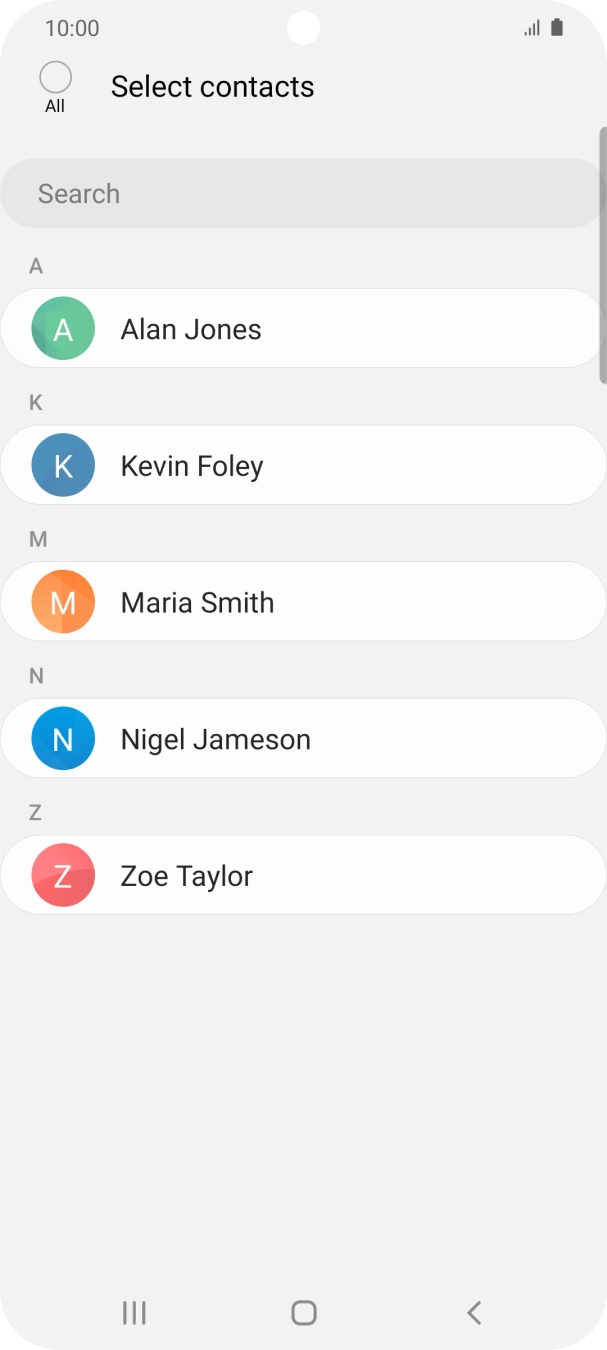Select the Kevin Foley contact name
The image size is (607, 1350).
tap(192, 466)
